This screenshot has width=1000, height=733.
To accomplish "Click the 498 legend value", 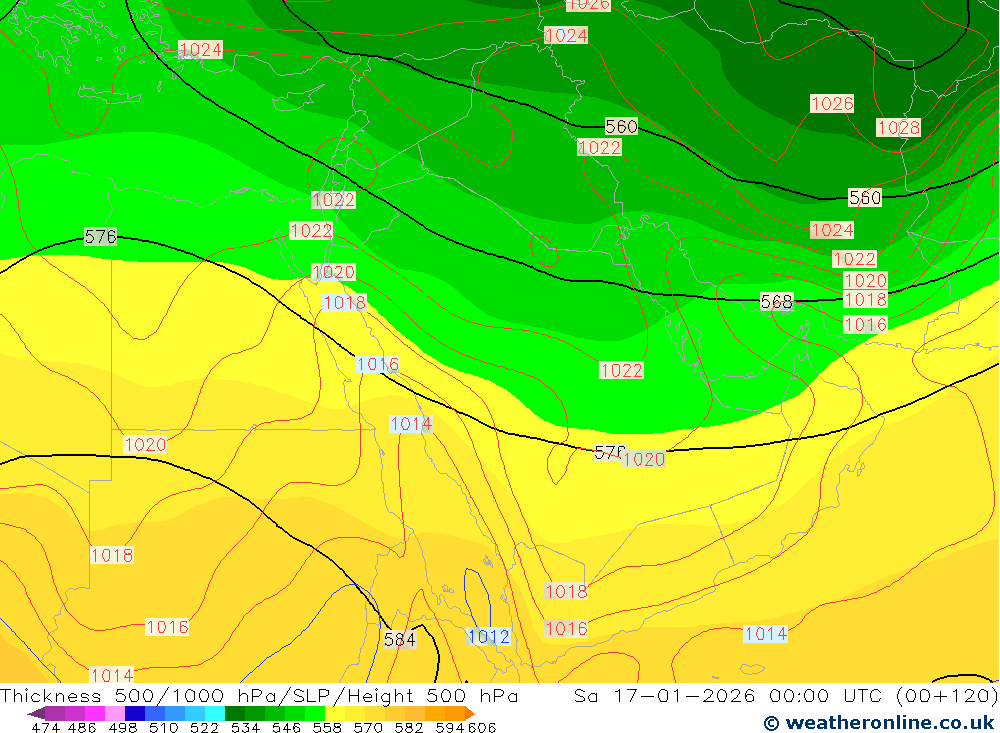I will (122, 727).
